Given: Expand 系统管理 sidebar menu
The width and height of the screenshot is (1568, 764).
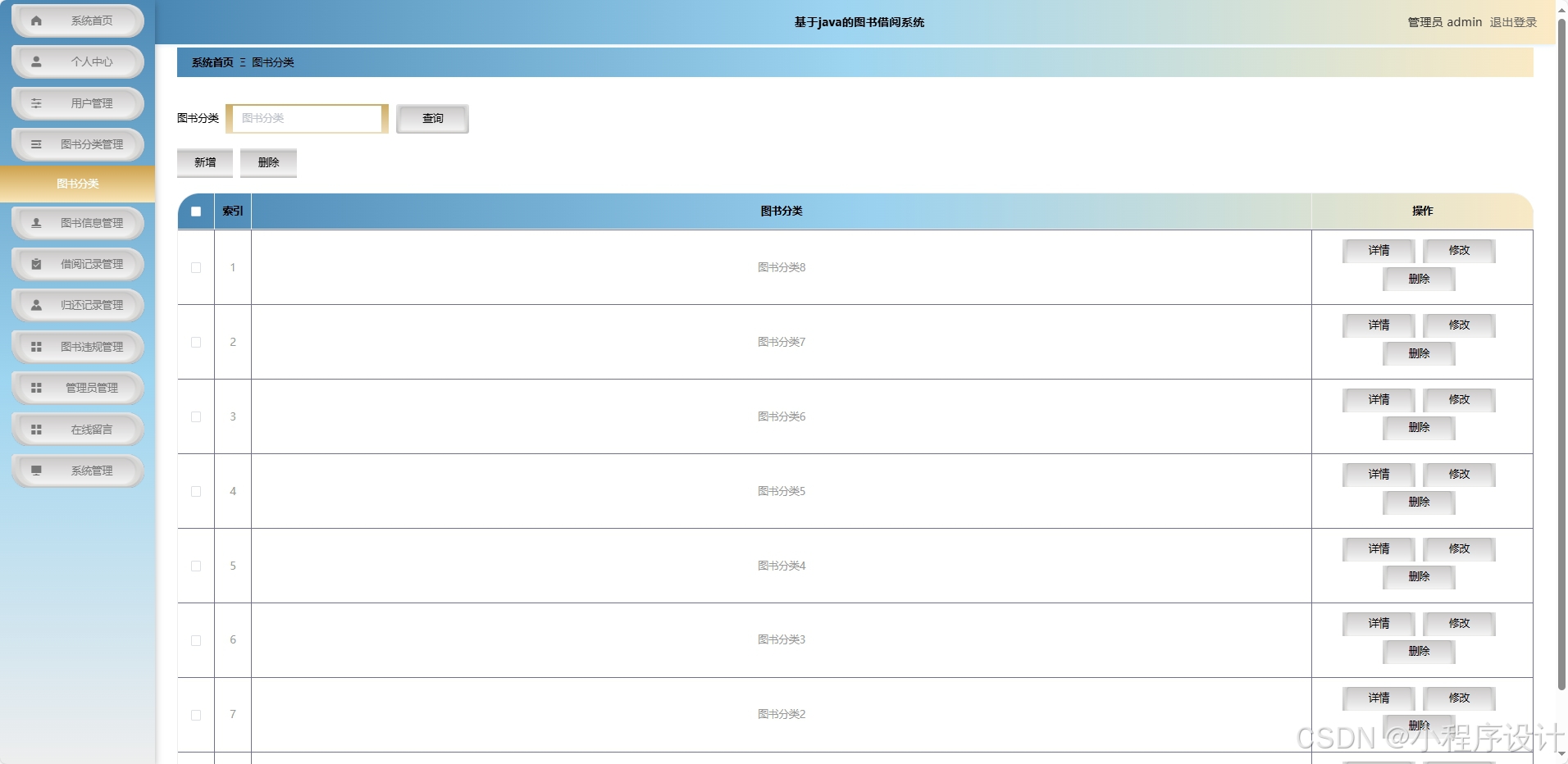Looking at the screenshot, I should pos(78,471).
